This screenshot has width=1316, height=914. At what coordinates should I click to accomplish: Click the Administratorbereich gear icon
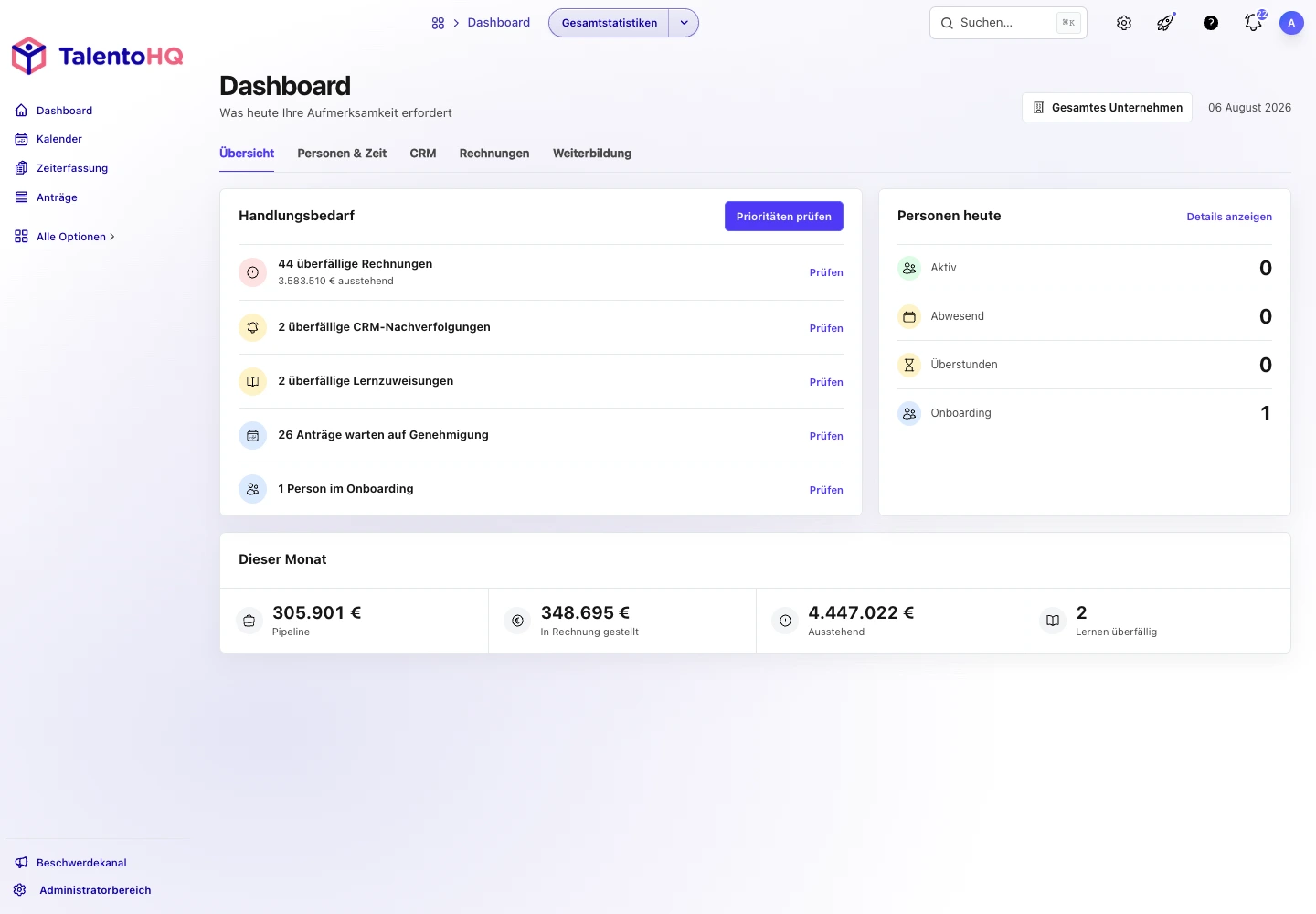point(20,890)
